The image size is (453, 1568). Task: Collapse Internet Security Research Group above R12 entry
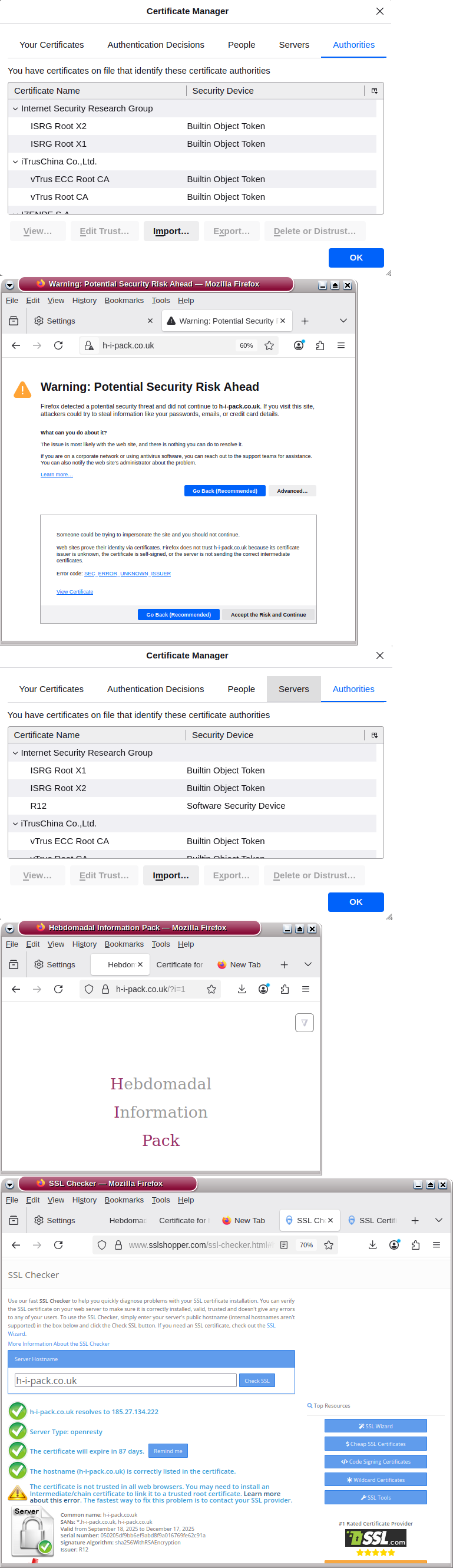point(16,753)
